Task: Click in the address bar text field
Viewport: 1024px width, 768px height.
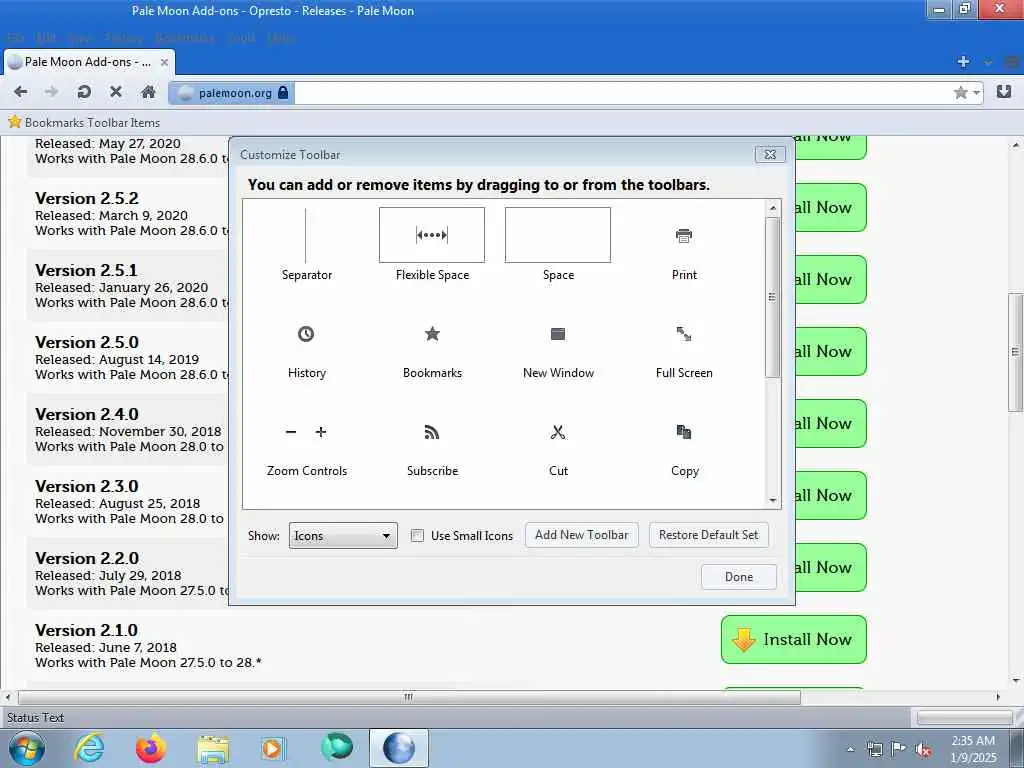Action: 624,93
